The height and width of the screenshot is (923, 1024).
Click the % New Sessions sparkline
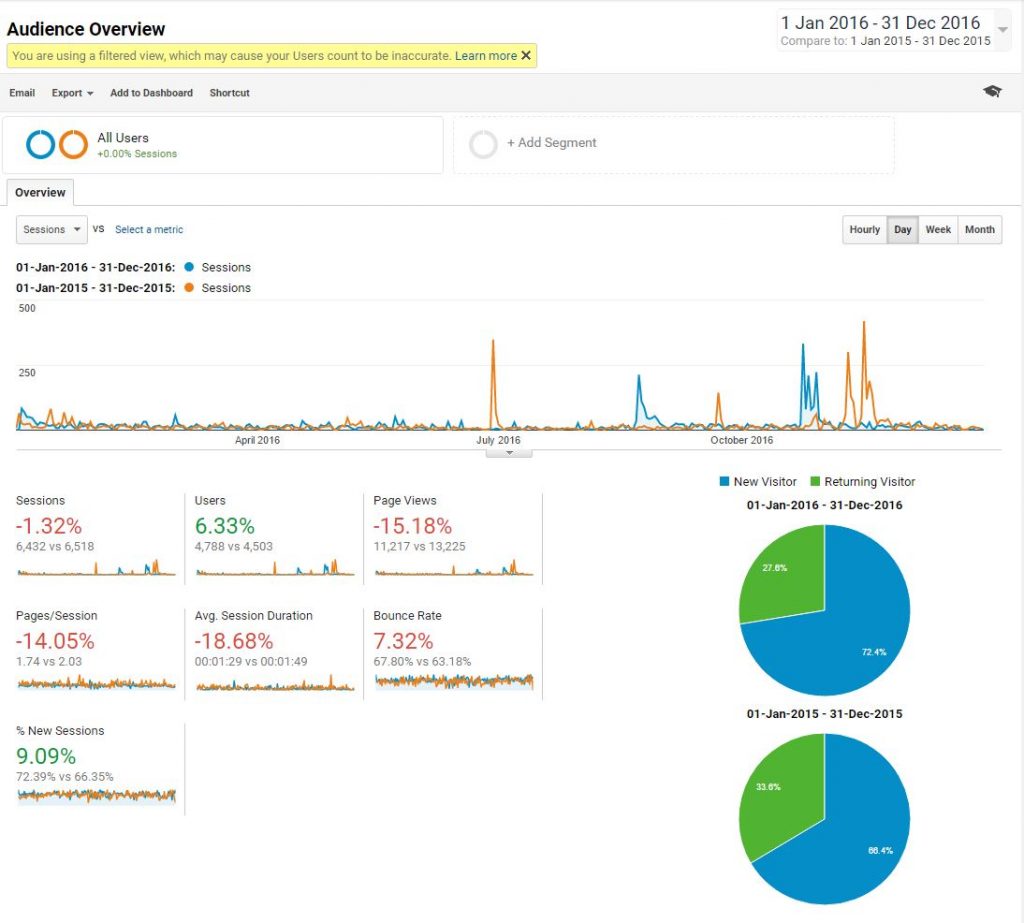click(x=96, y=796)
